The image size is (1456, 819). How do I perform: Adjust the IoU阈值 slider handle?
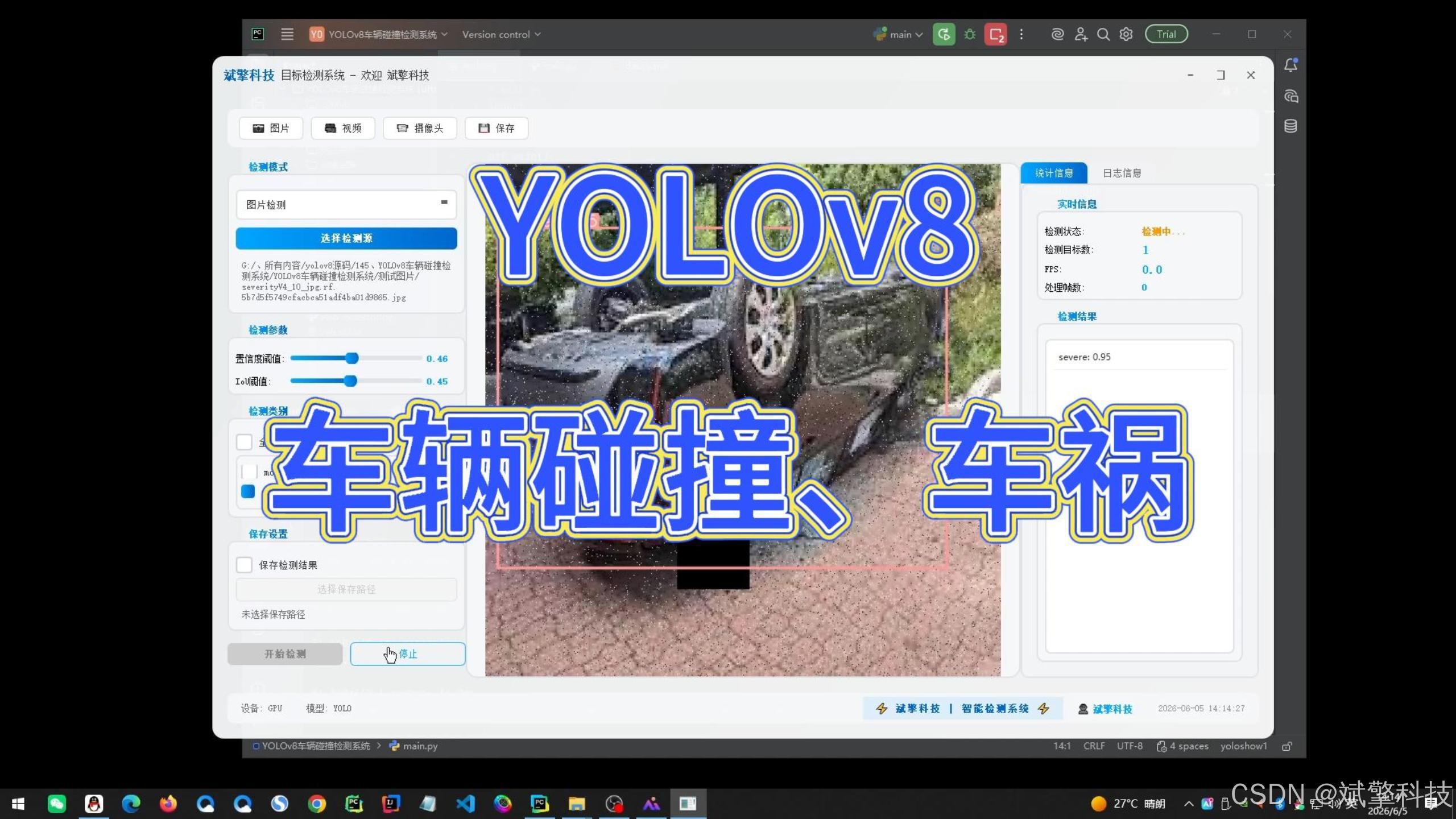(350, 380)
